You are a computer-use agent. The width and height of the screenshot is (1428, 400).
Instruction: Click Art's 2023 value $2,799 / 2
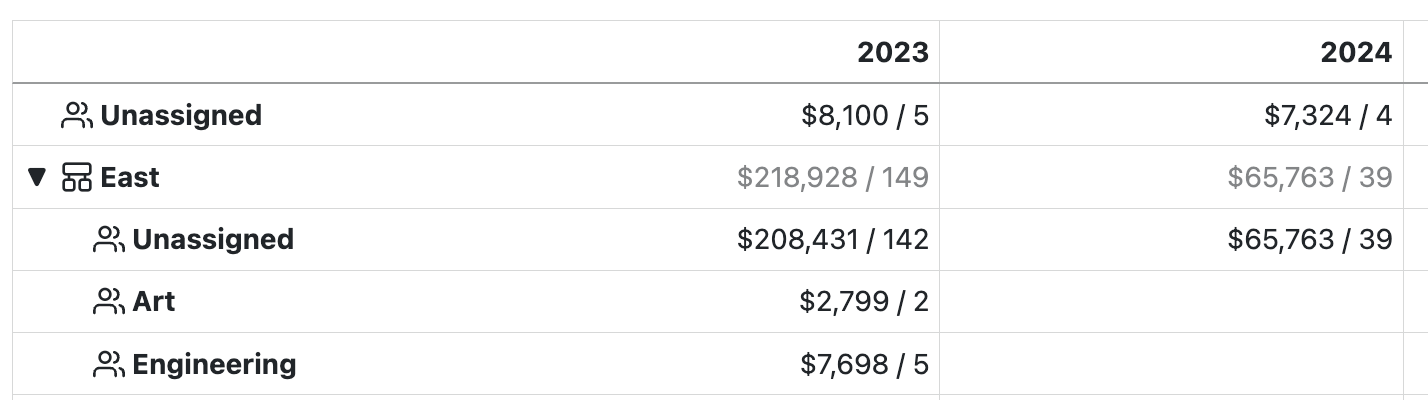tap(863, 302)
